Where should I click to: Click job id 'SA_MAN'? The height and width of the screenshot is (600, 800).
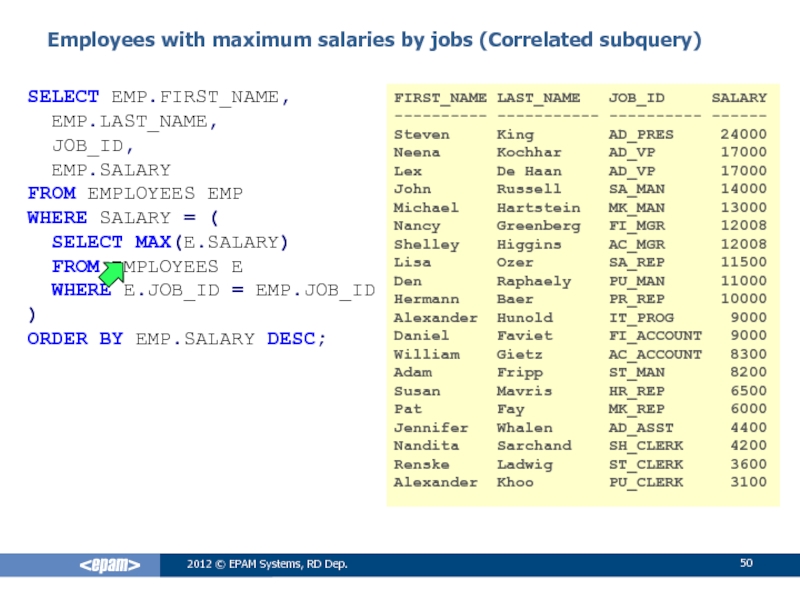pyautogui.click(x=636, y=190)
